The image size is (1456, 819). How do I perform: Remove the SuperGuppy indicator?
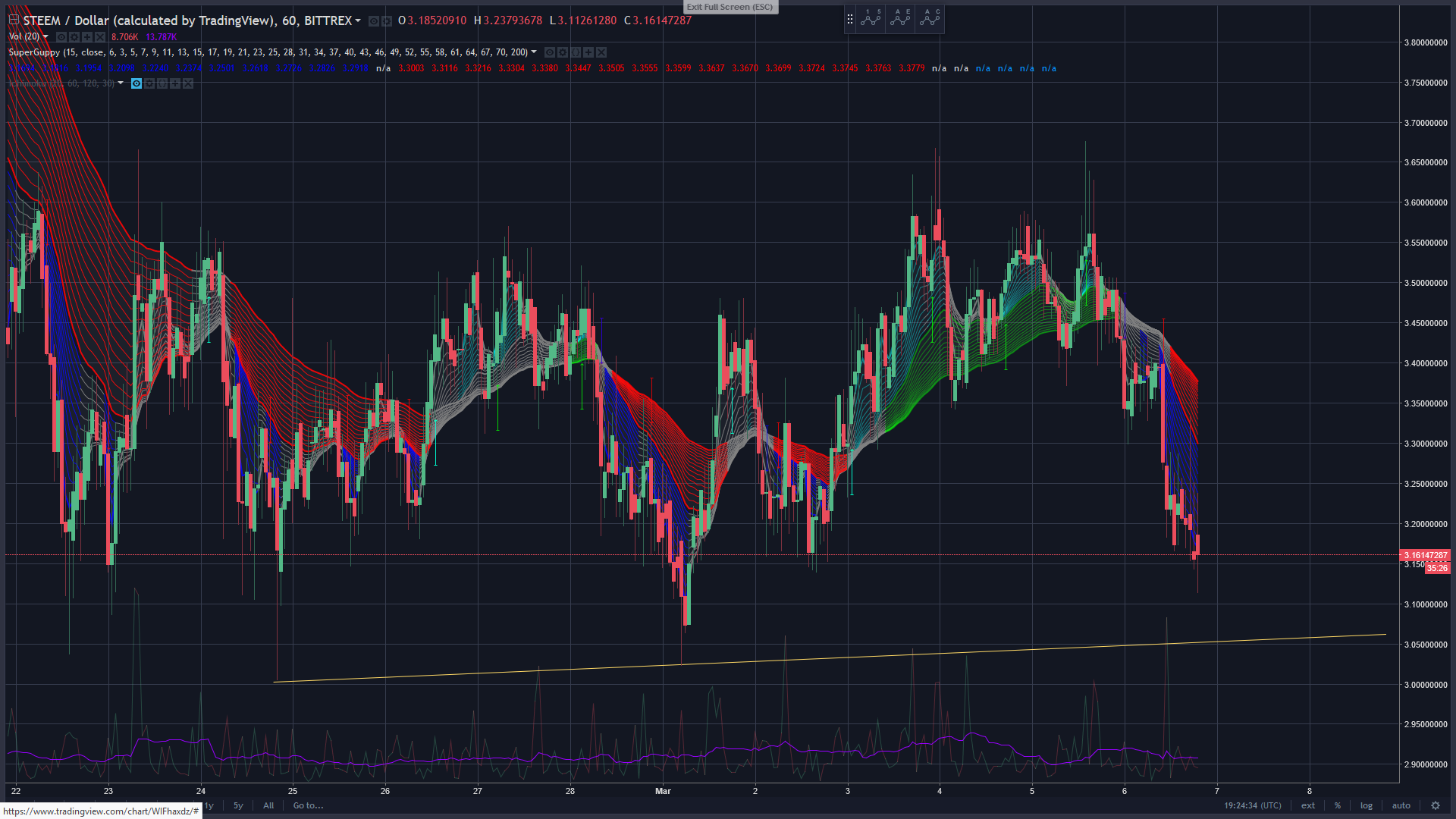click(601, 52)
